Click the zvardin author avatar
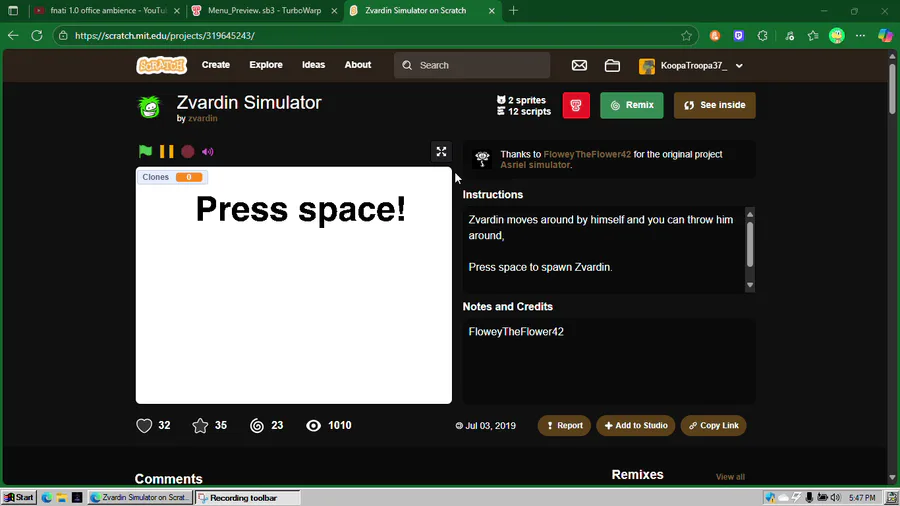900x506 pixels. tap(149, 107)
